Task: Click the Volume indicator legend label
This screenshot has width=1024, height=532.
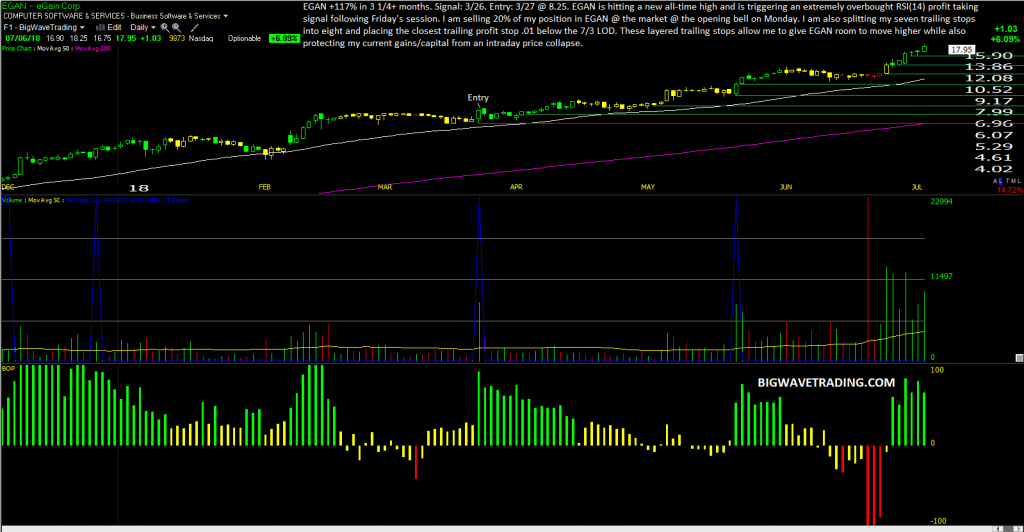Action: tap(12, 200)
